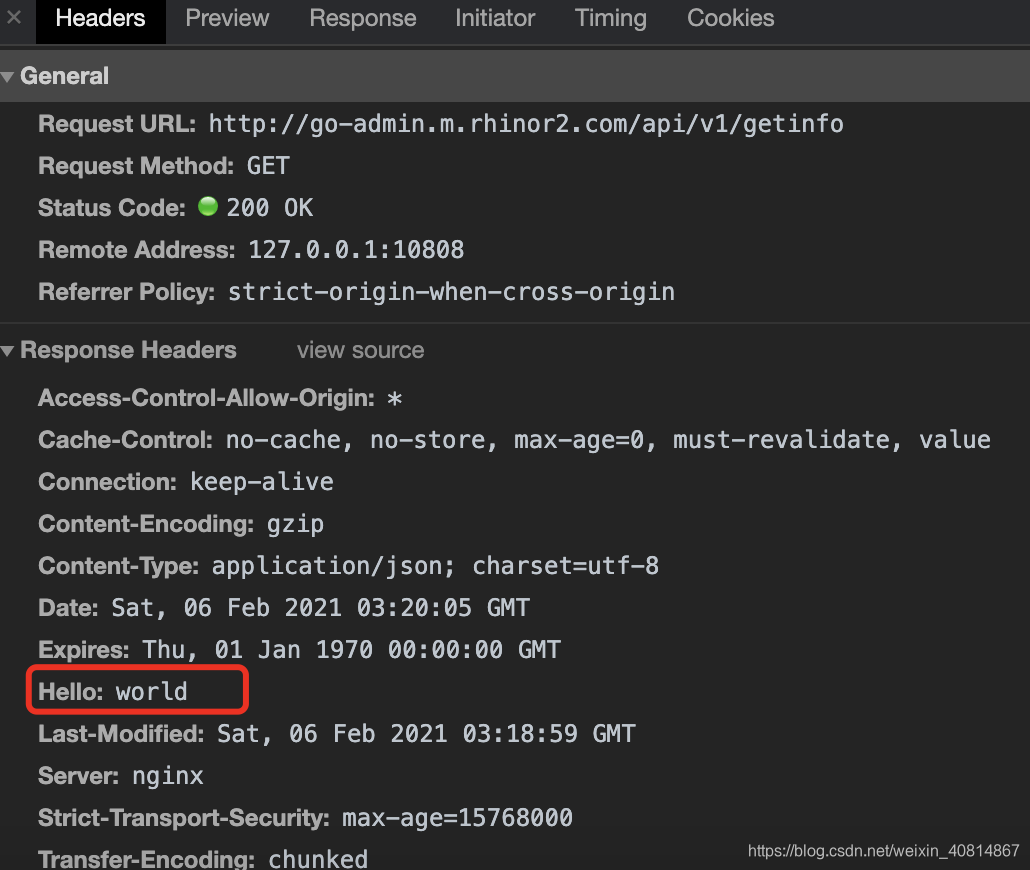Open the Cookies tab
This screenshot has height=870, width=1030.
point(730,18)
